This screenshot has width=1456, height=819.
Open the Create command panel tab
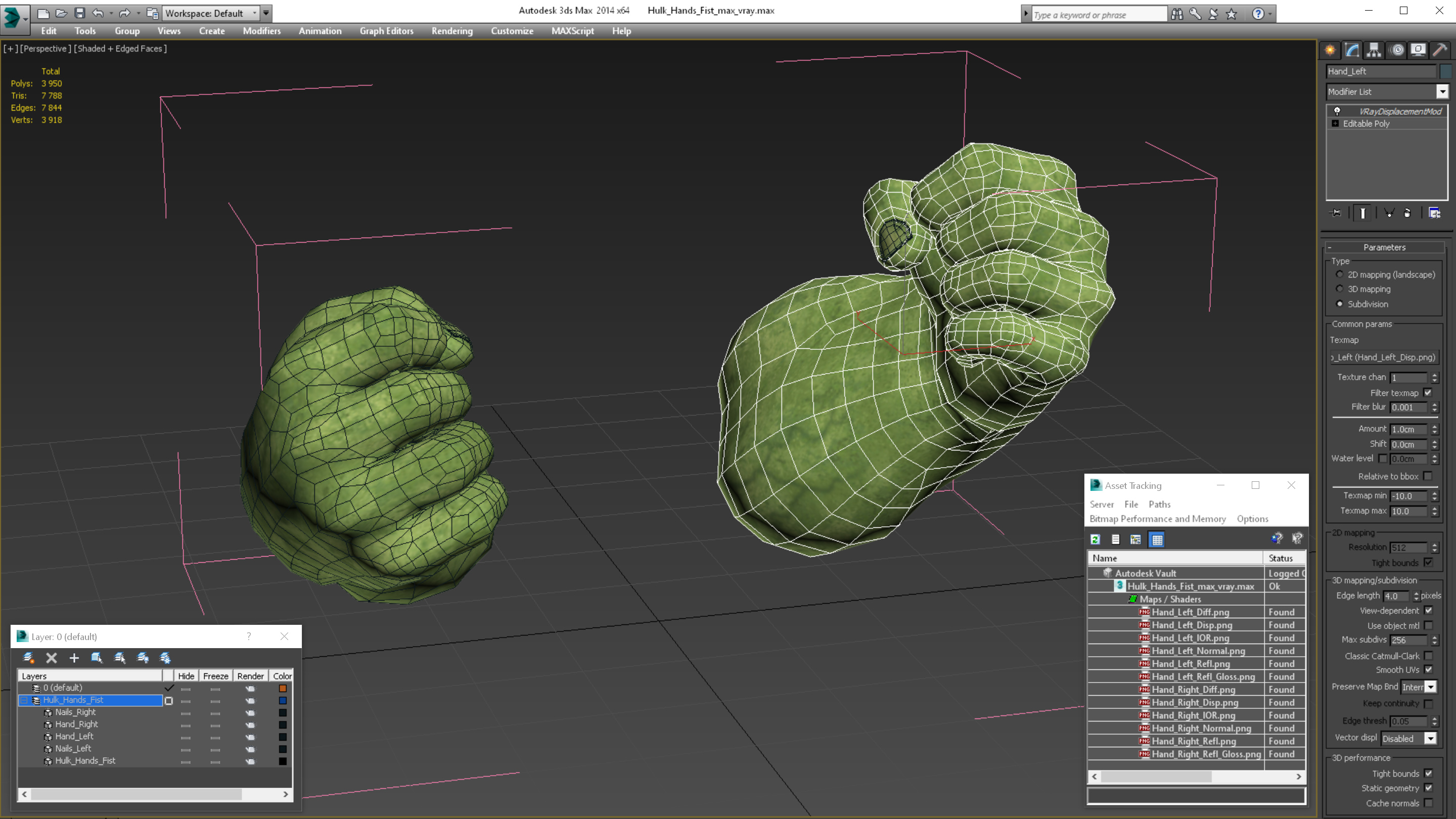[1330, 50]
